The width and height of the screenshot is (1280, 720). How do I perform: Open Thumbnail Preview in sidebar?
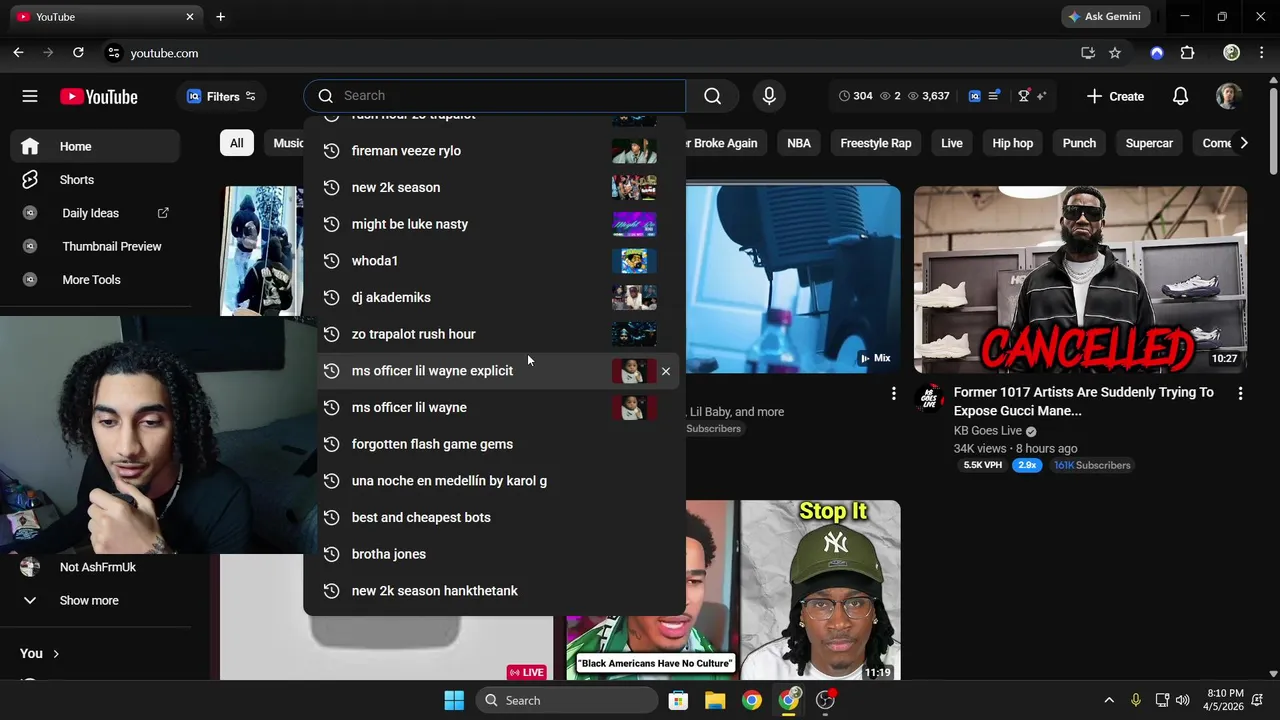pos(96,246)
